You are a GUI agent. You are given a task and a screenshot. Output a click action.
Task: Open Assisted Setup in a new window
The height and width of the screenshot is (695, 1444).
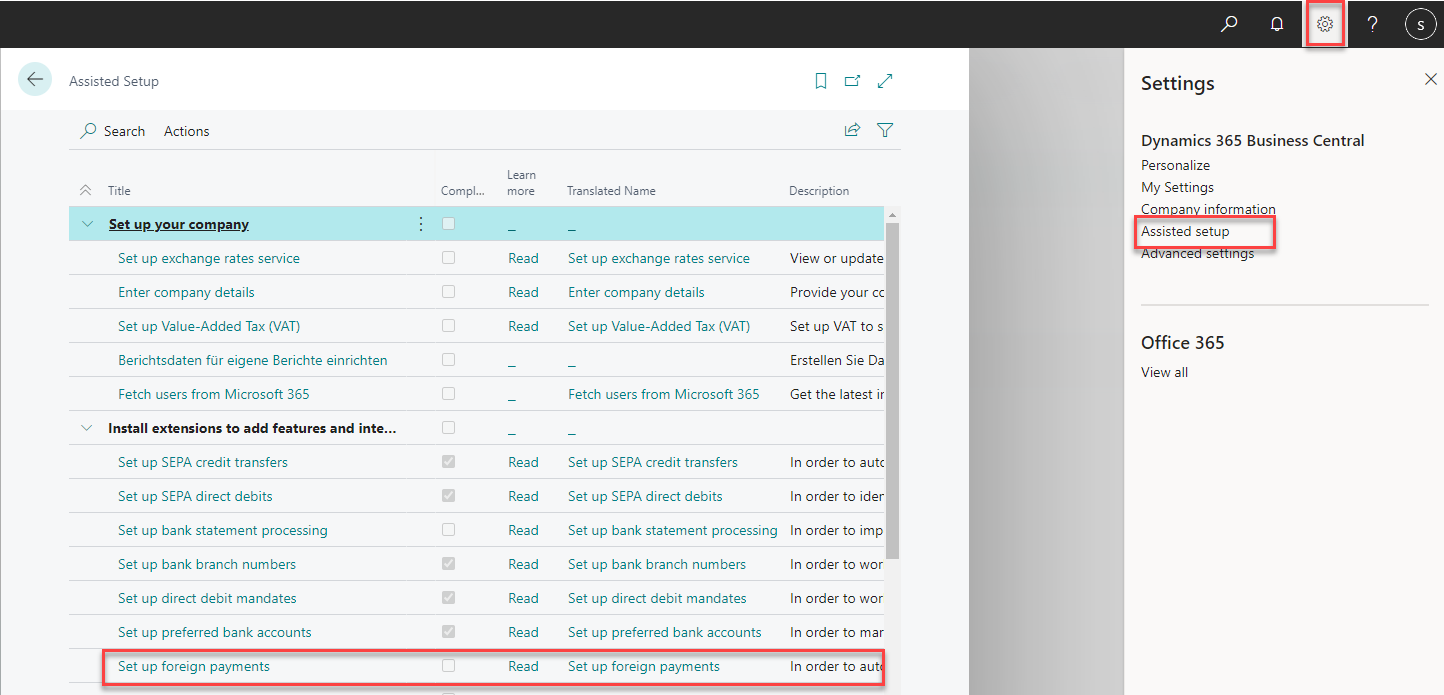pos(852,80)
